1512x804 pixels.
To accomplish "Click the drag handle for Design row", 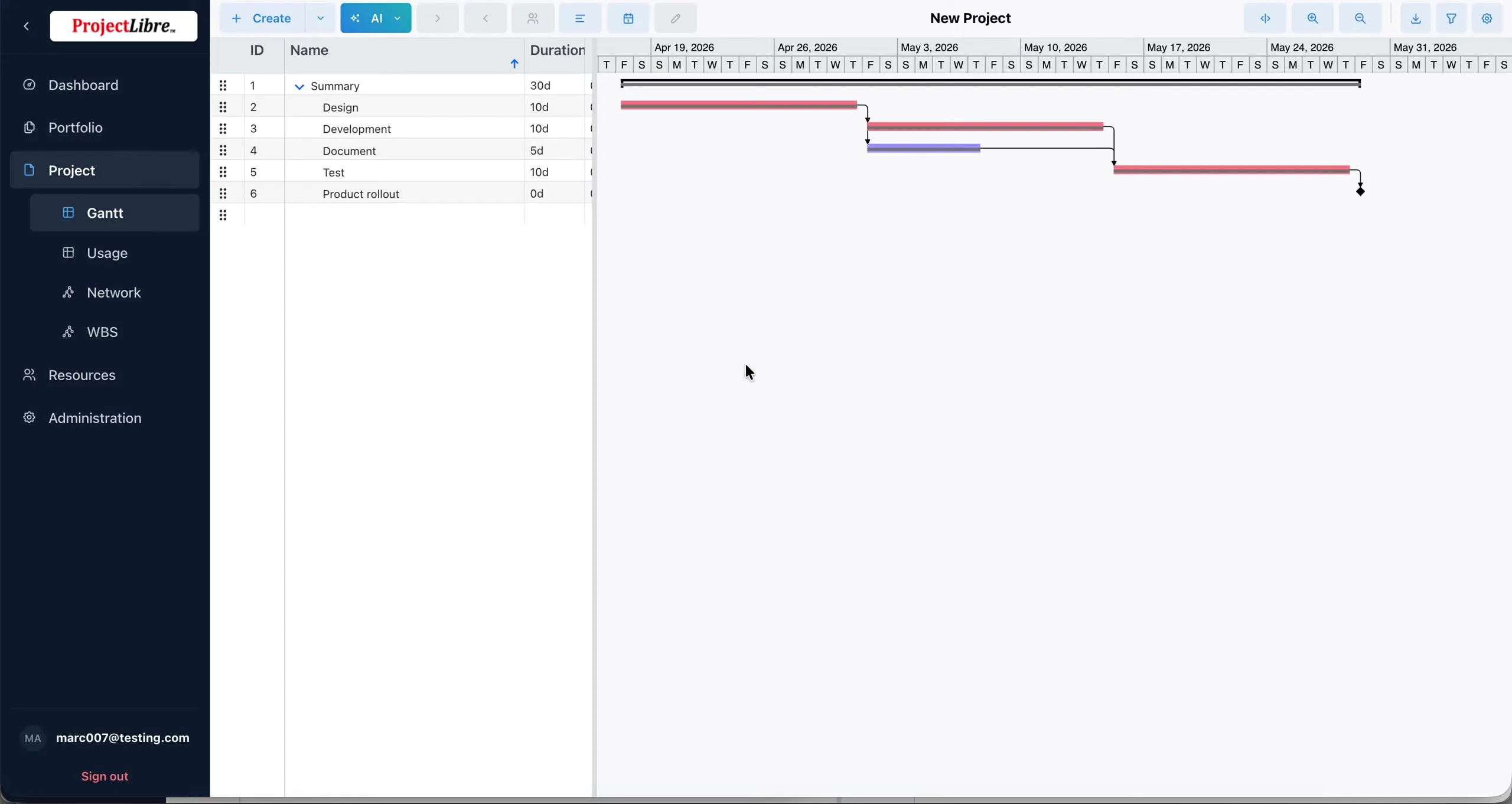I will click(x=223, y=107).
